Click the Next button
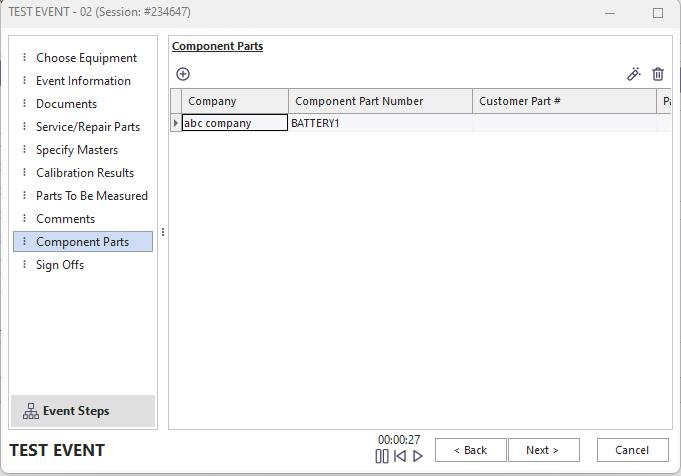681x476 pixels. [x=542, y=450]
